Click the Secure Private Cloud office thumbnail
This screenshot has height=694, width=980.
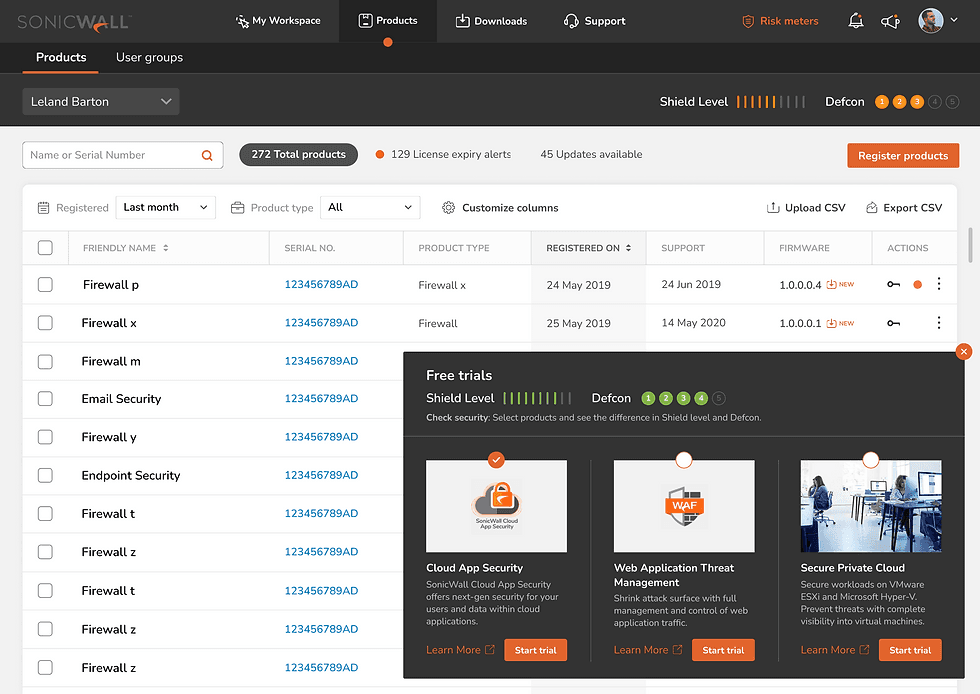pyautogui.click(x=871, y=506)
